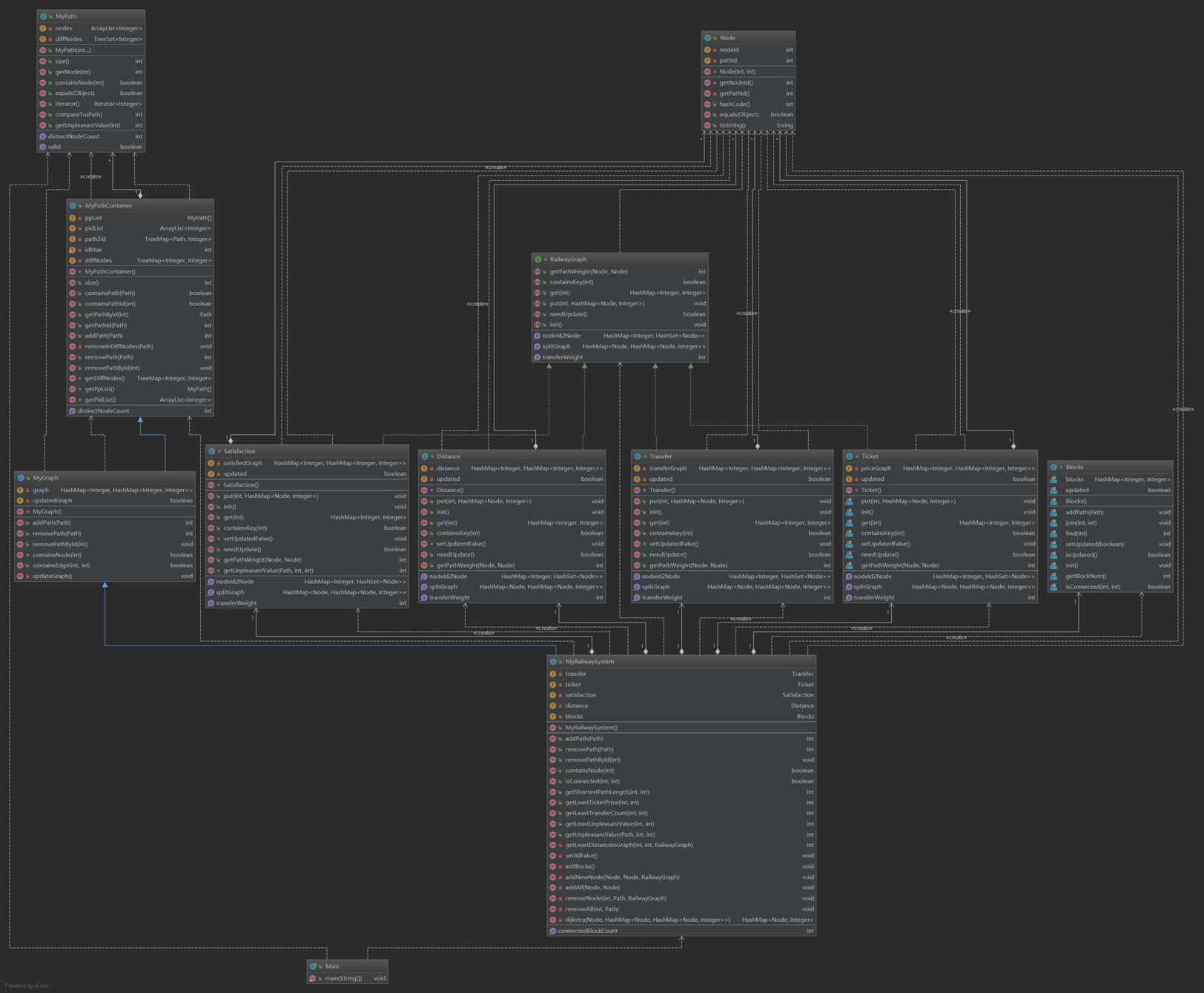Click the MyPath class icon in header
1204x993 pixels.
tap(43, 16)
